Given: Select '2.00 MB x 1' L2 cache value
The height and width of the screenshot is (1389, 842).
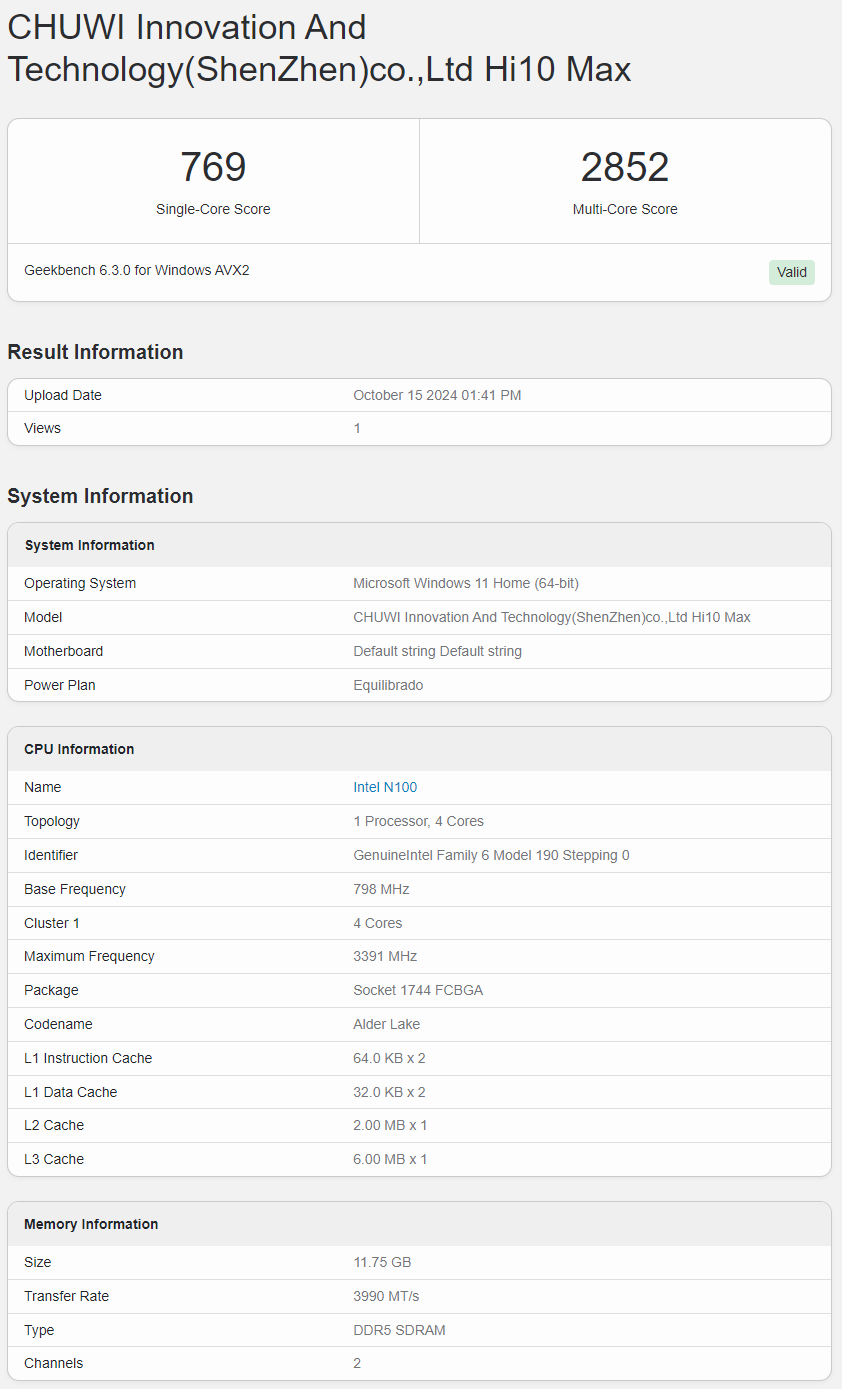Looking at the screenshot, I should [x=390, y=1125].
